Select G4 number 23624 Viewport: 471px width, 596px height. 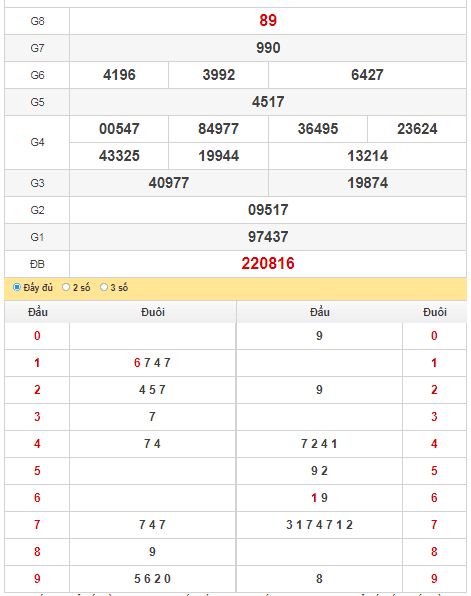point(417,129)
